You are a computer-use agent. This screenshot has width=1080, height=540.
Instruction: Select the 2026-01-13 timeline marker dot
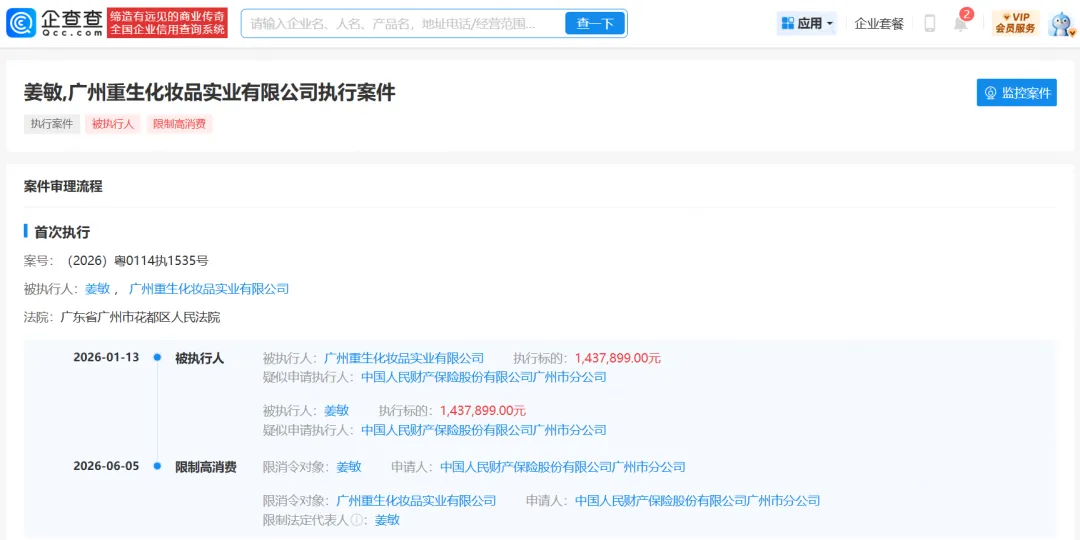click(x=157, y=357)
